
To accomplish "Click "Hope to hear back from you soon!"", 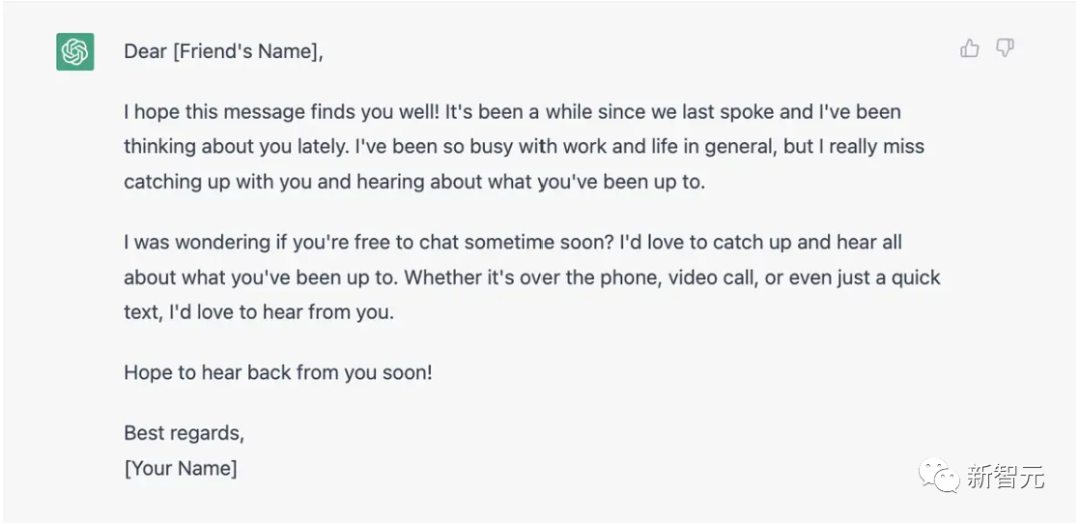I will 278,372.
